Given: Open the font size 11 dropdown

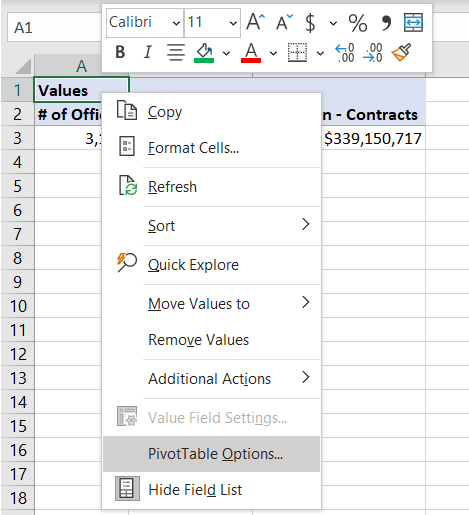Looking at the screenshot, I should (x=233, y=23).
